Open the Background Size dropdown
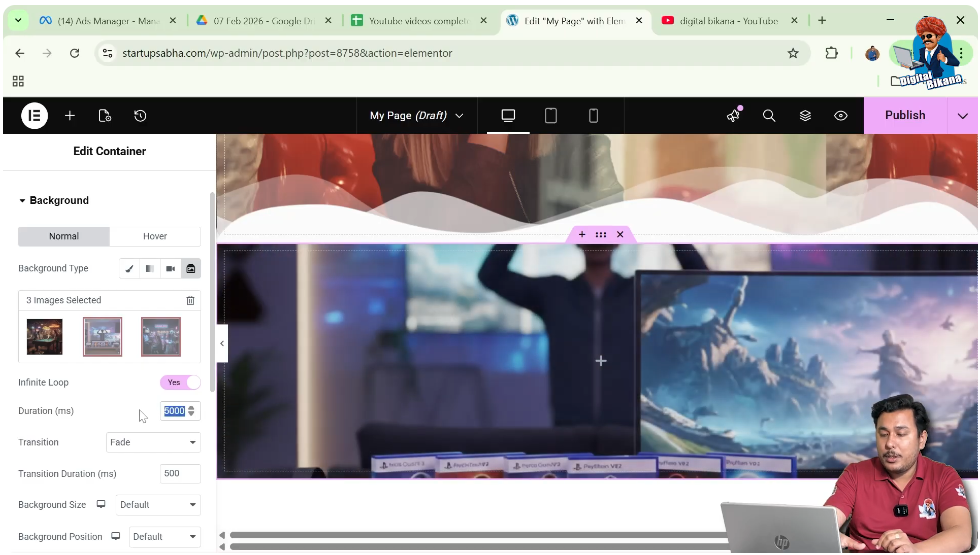 pos(157,505)
